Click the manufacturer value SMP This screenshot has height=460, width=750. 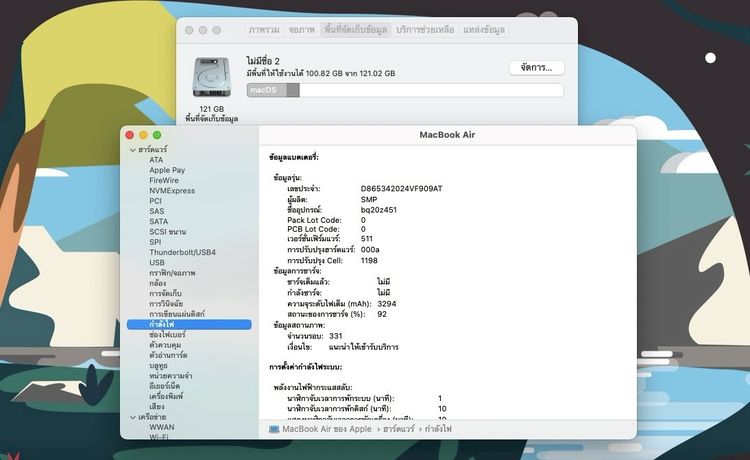369,199
